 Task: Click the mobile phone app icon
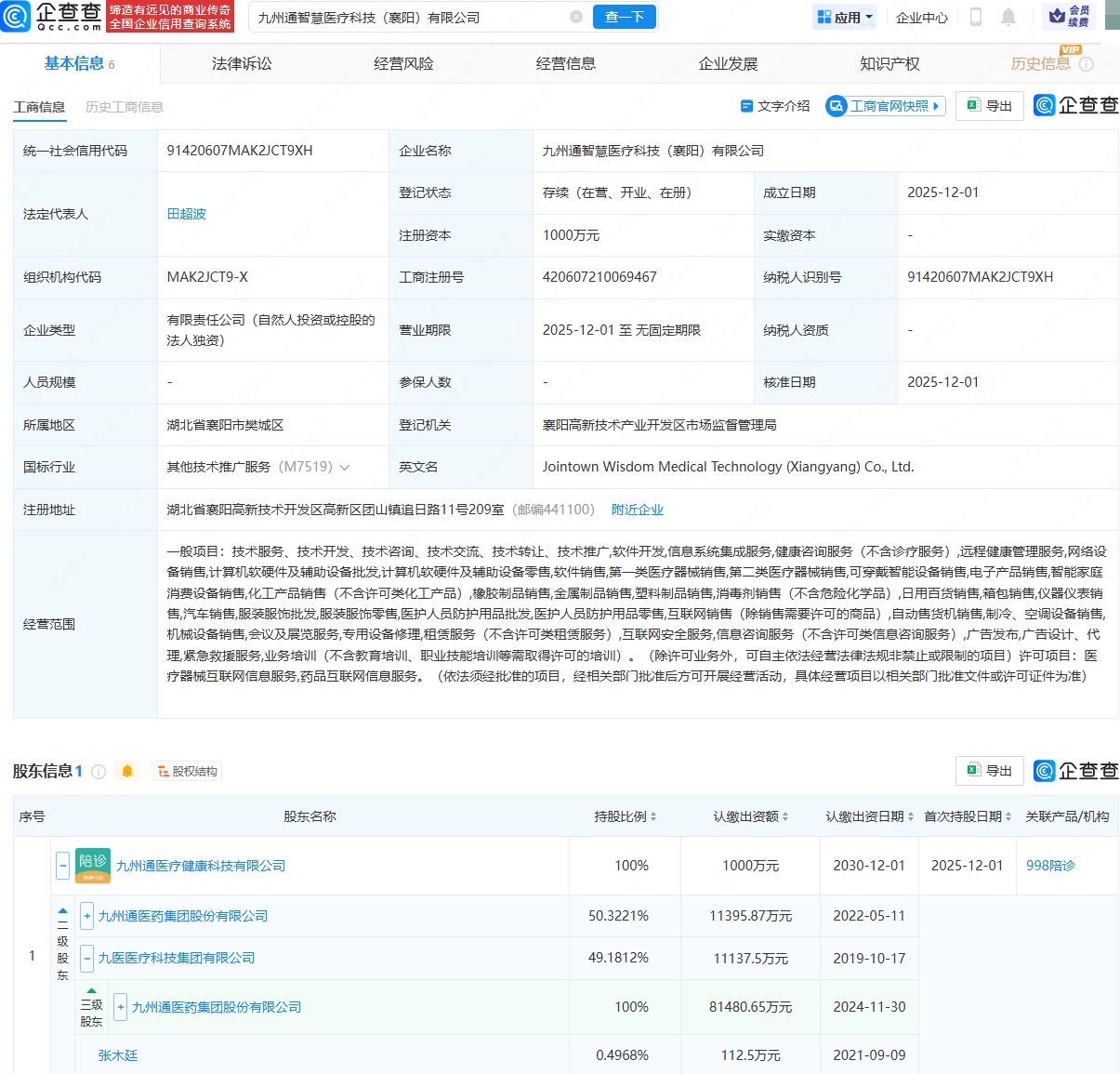975,17
